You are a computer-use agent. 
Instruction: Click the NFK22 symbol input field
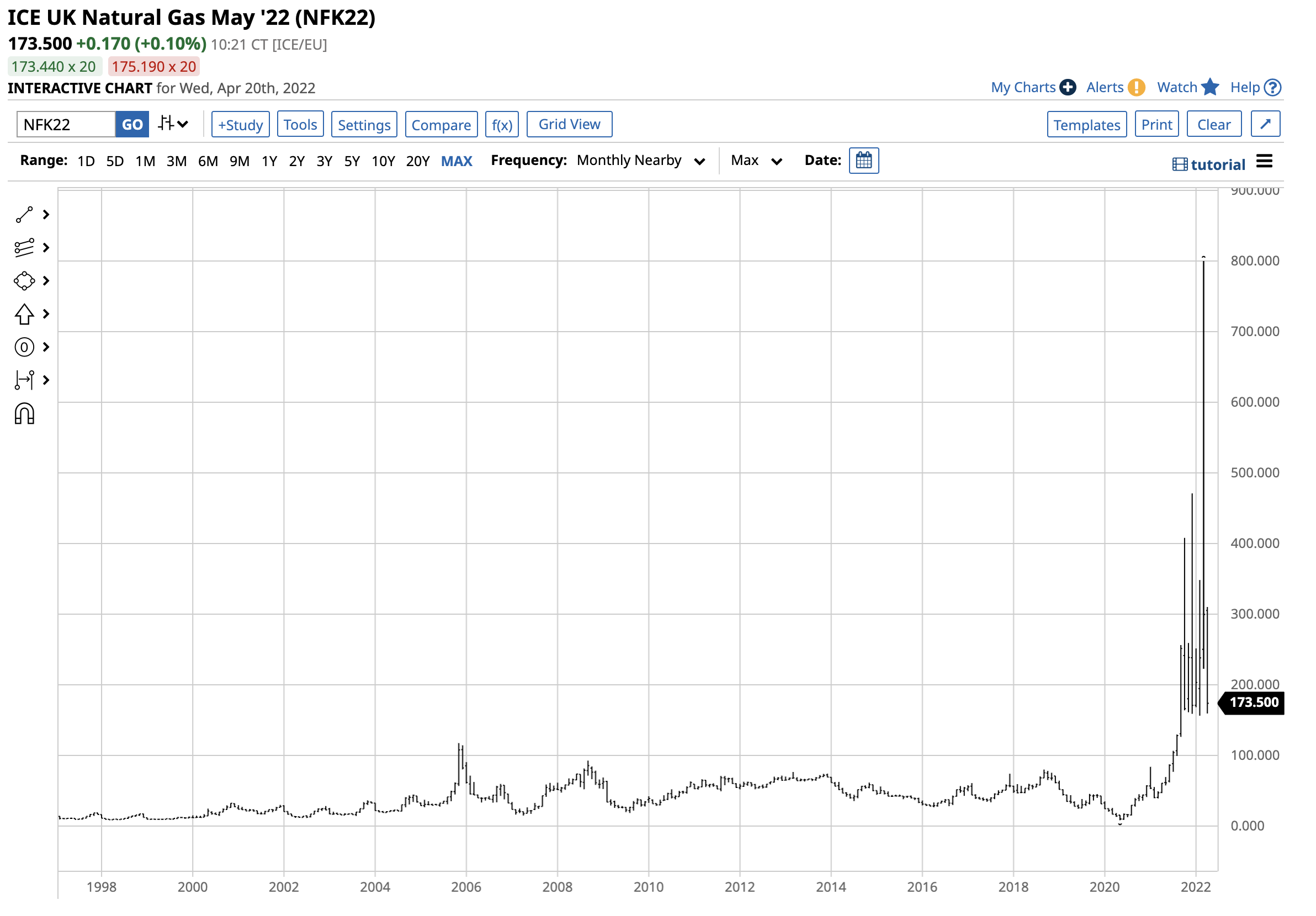tap(66, 124)
